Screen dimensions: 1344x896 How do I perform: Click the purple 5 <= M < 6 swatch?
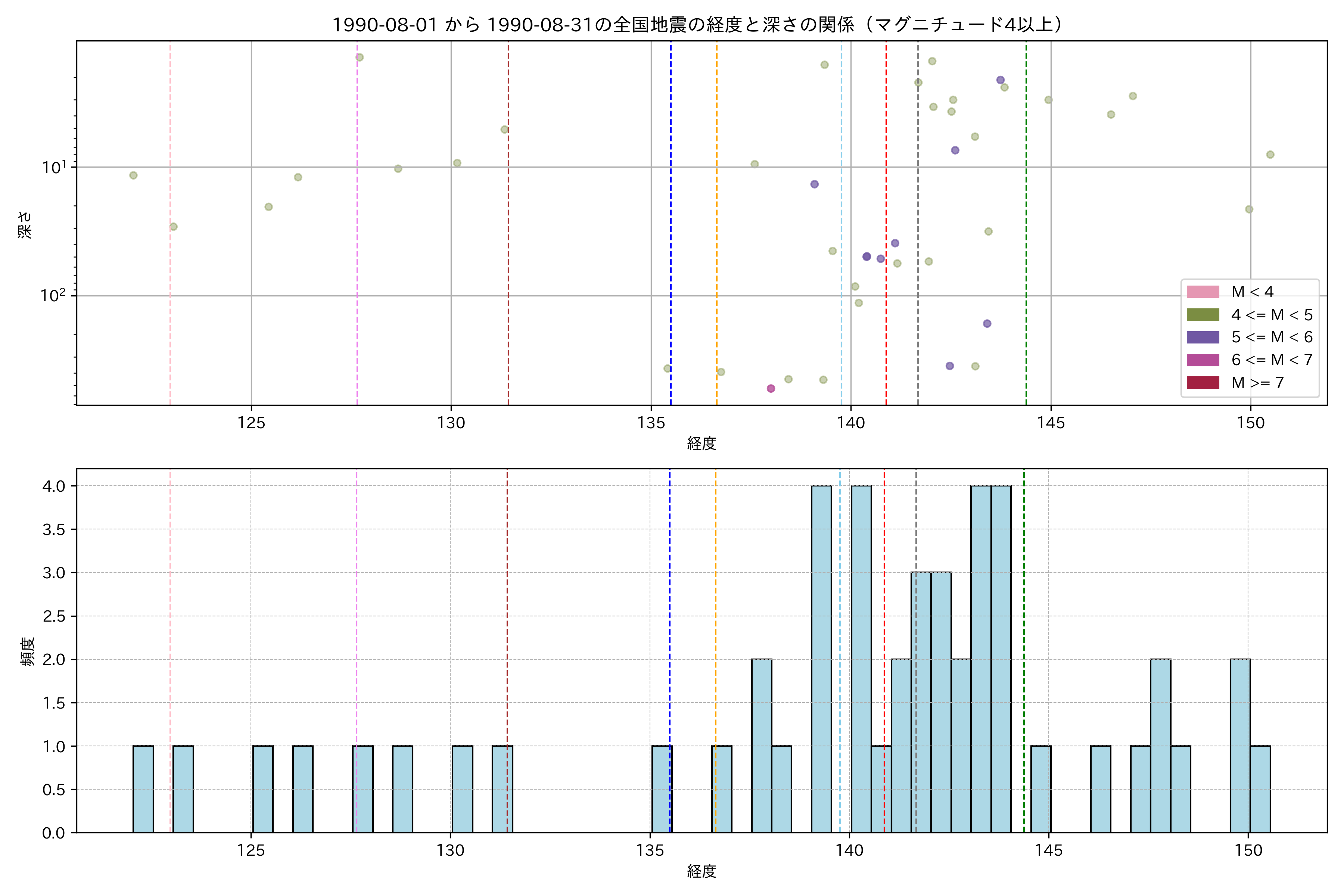1202,337
